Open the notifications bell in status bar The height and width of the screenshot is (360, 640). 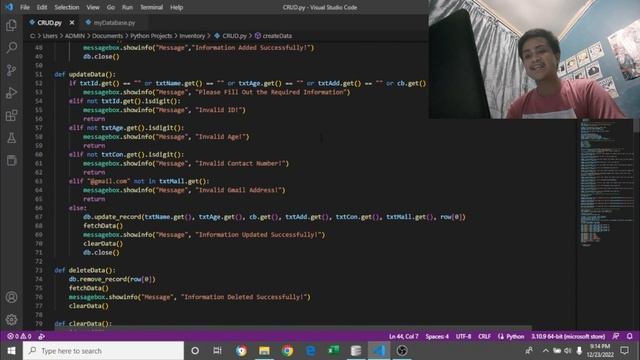pyautogui.click(x=630, y=336)
